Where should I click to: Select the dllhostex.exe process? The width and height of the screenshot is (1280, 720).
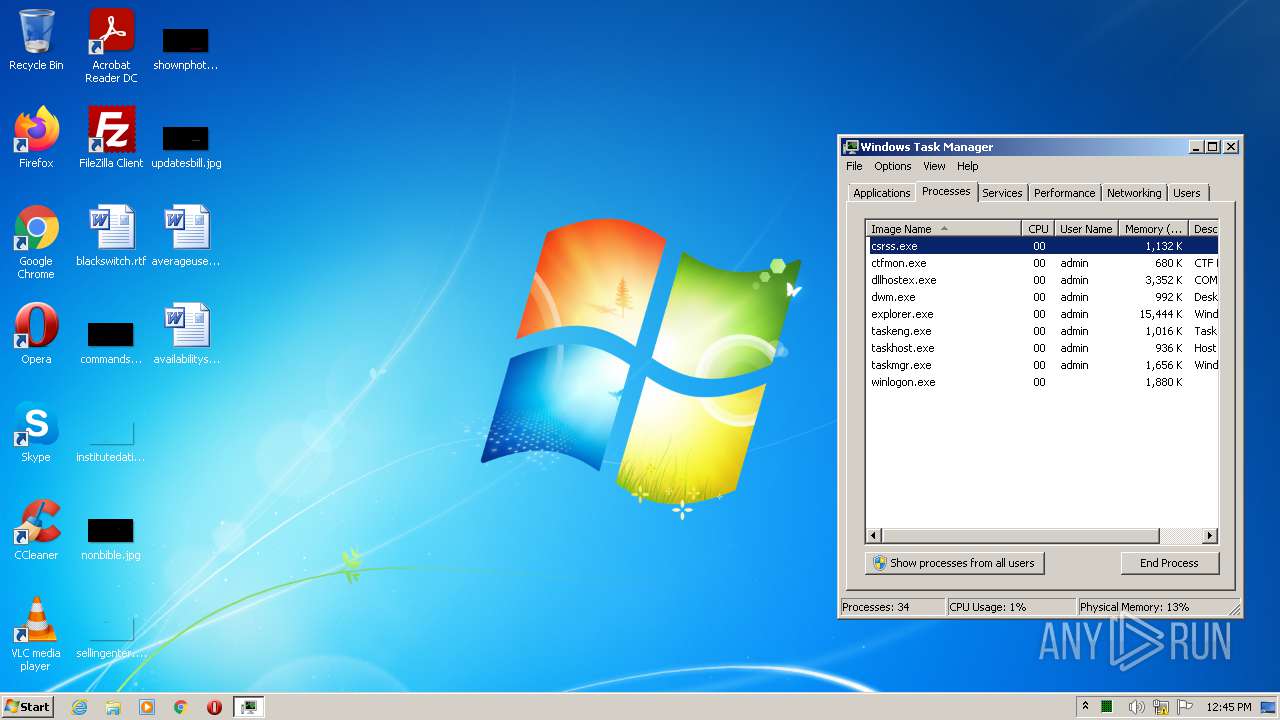(1043, 280)
